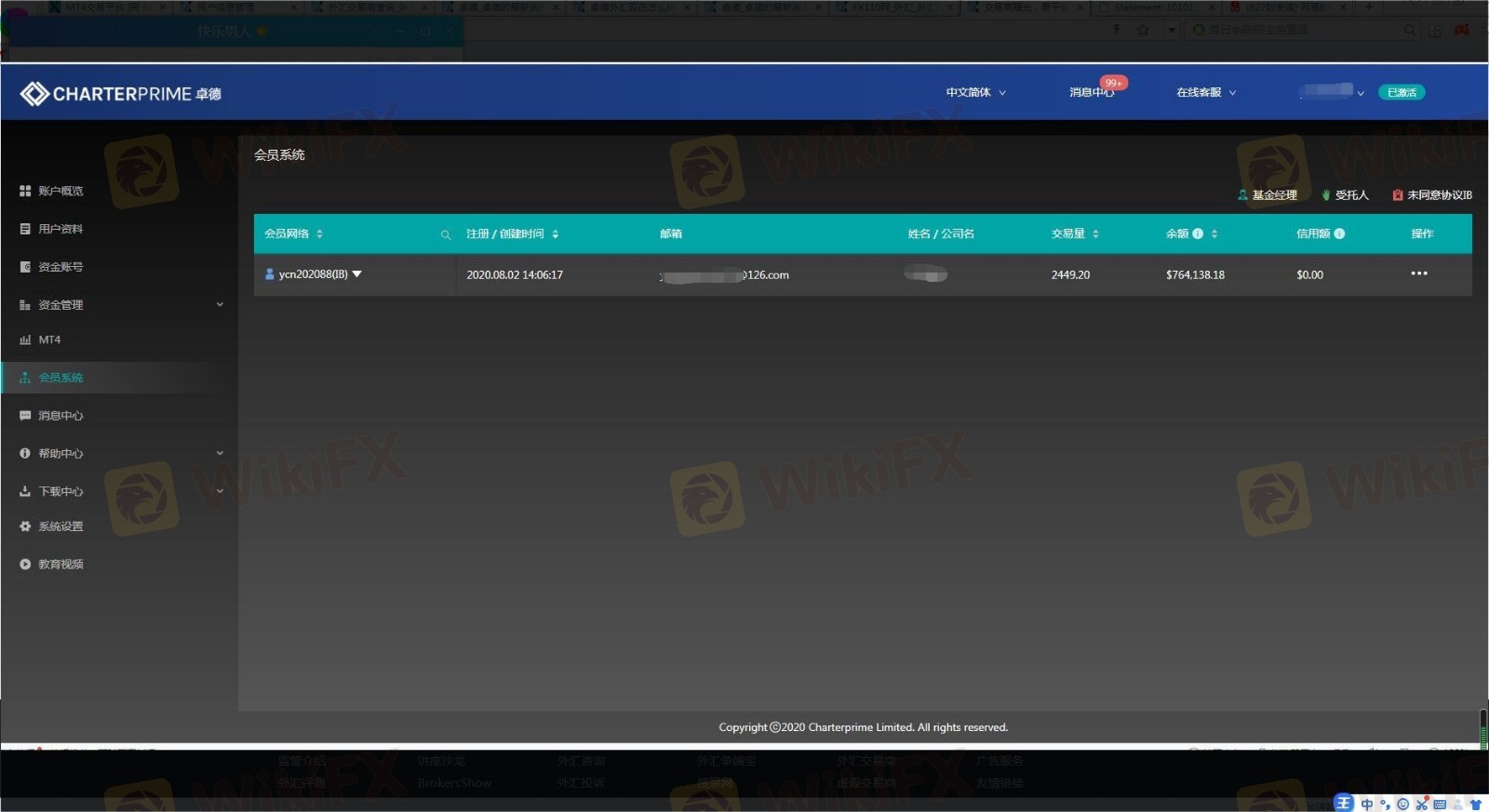Open the 99+ message notification badge

[x=1113, y=83]
